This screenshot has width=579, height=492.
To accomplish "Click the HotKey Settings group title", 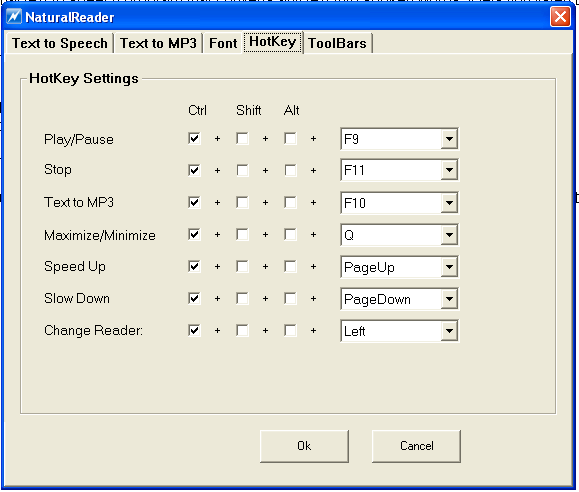I will pyautogui.click(x=84, y=79).
